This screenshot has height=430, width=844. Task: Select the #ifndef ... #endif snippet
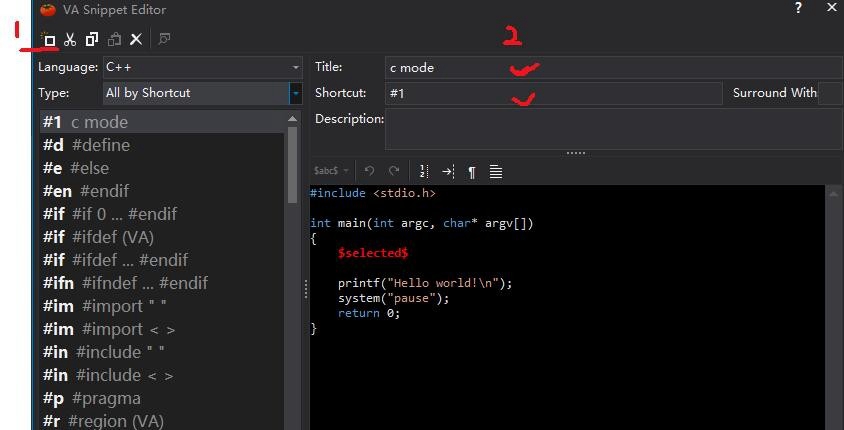coord(163,283)
